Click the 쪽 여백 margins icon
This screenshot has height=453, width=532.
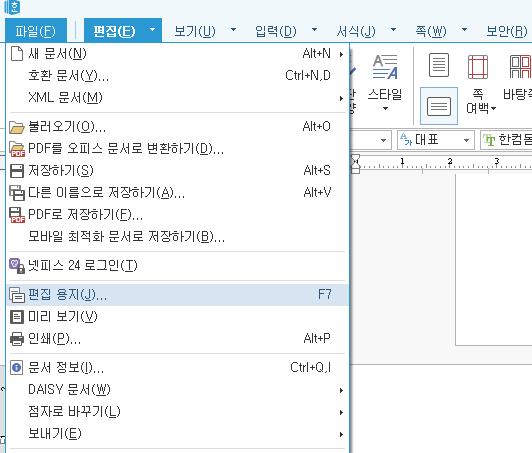[x=478, y=67]
